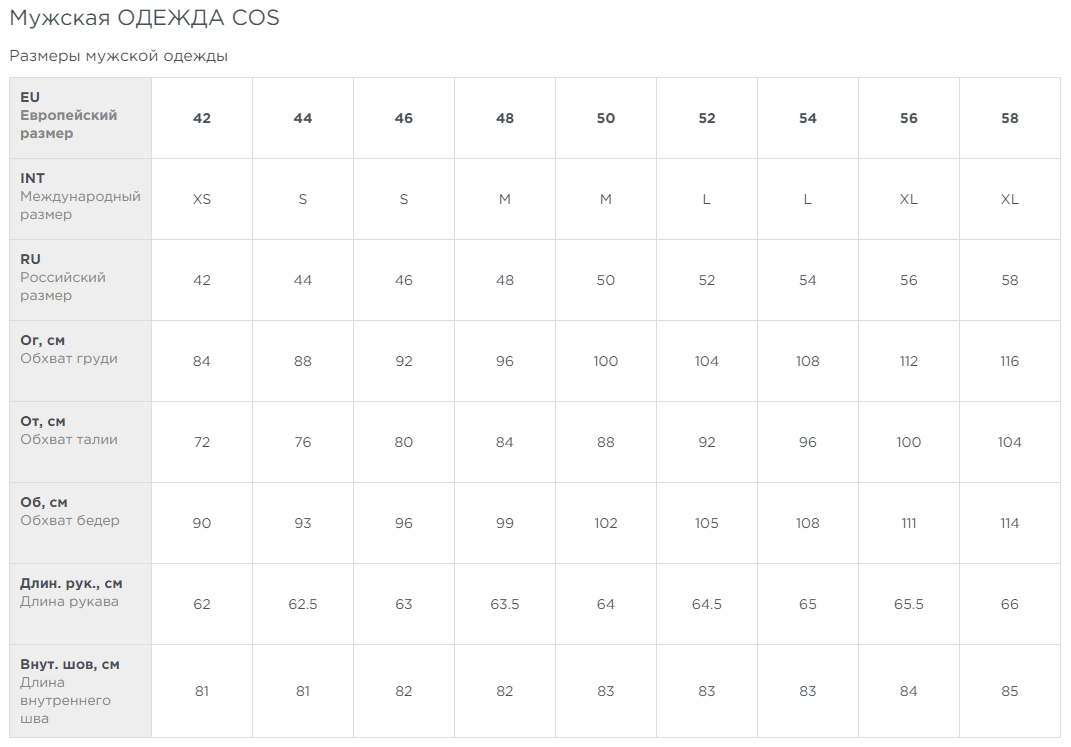Click chest girth value 100
The image size is (1071, 747).
606,361
